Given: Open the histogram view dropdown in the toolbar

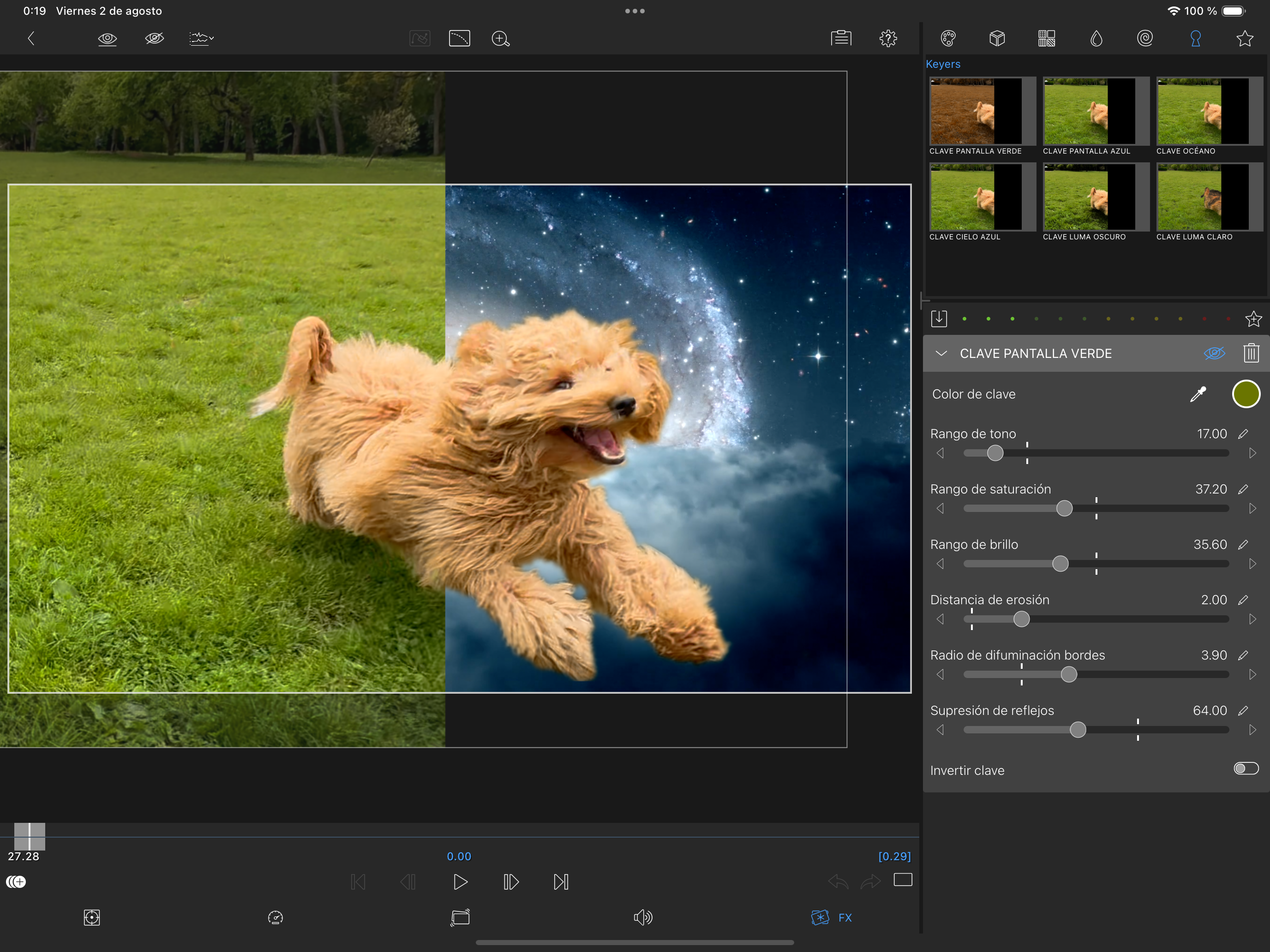Looking at the screenshot, I should [x=201, y=38].
